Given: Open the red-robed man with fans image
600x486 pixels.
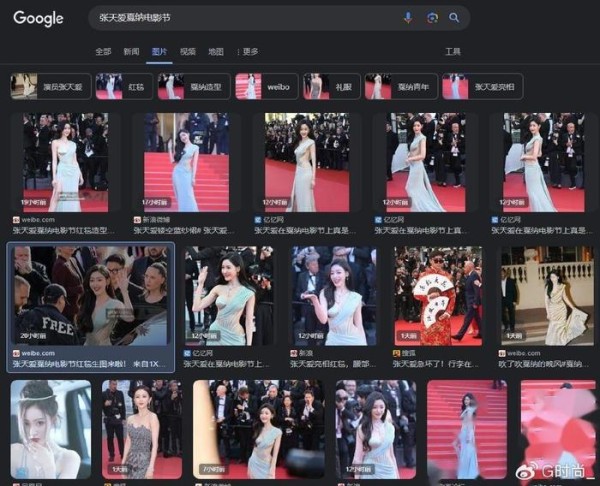Looking at the screenshot, I should click(x=439, y=296).
